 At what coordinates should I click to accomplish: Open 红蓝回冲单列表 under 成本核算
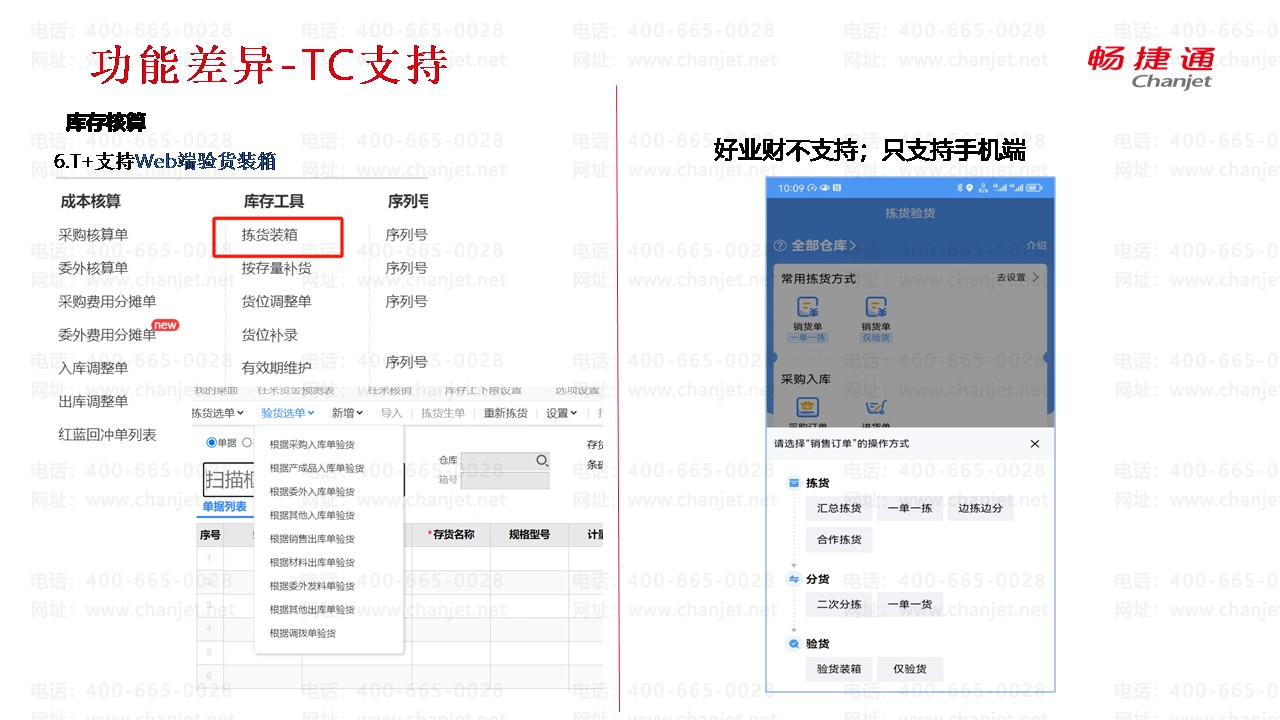107,435
